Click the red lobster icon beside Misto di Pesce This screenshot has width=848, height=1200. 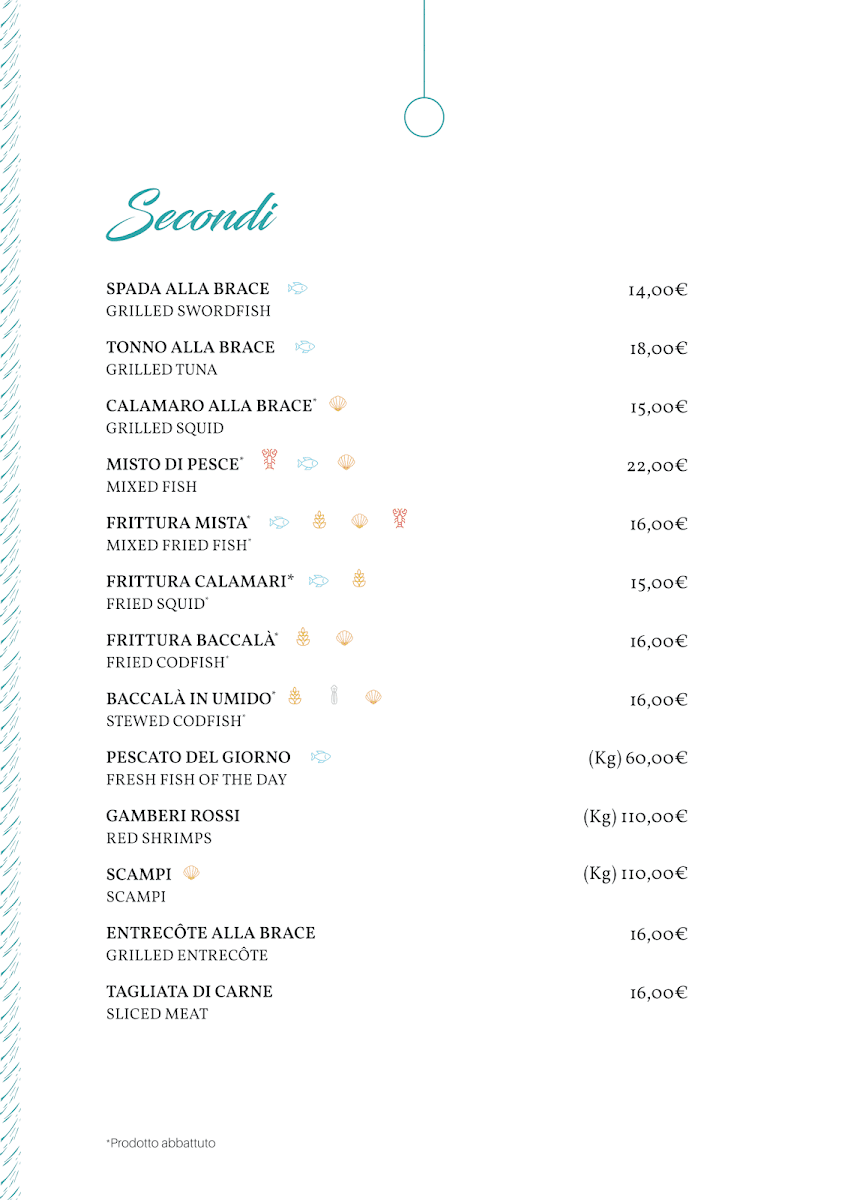[269, 460]
